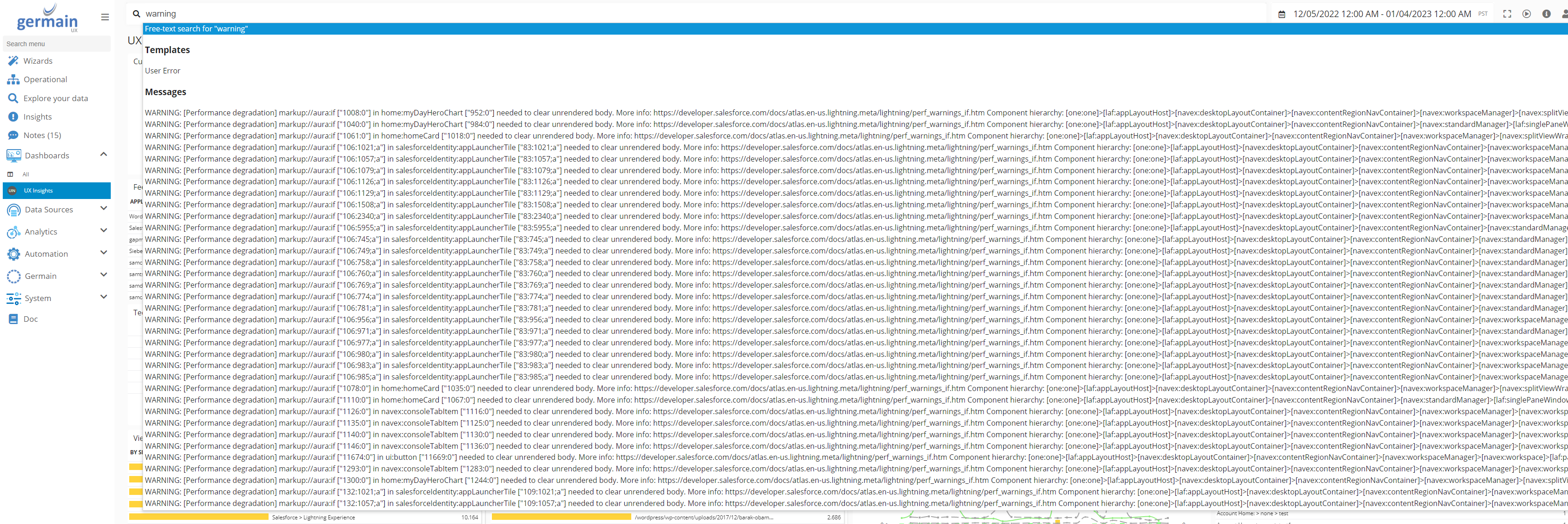
Task: Expand the Automation menu
Action: coord(103,253)
